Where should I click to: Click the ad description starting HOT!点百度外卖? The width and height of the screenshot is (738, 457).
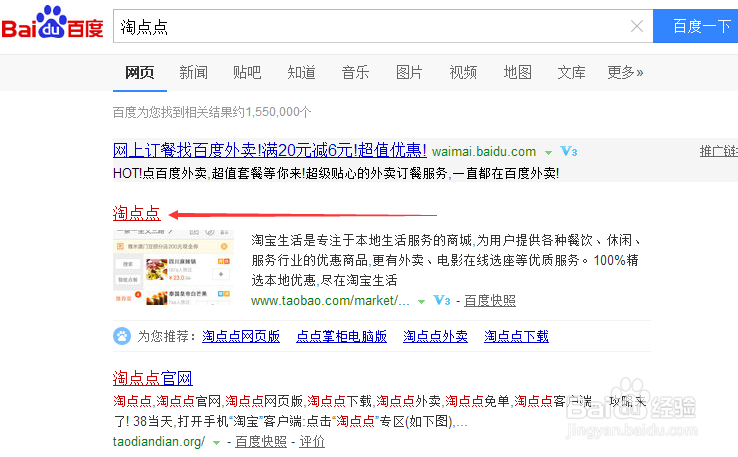click(336, 173)
